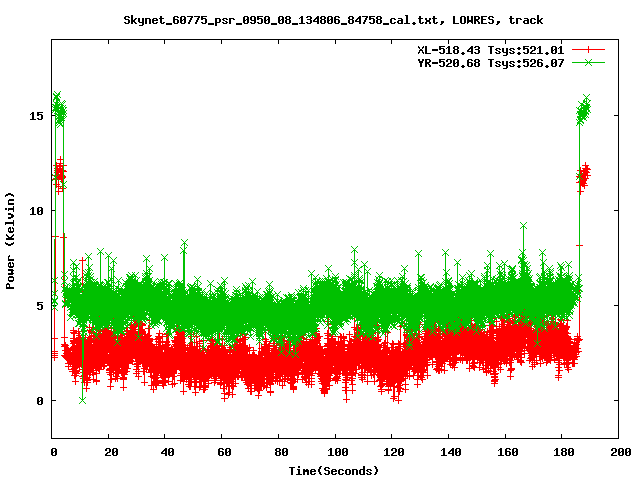
Task: Click the highest green spike near 166 seconds
Action: [524, 226]
